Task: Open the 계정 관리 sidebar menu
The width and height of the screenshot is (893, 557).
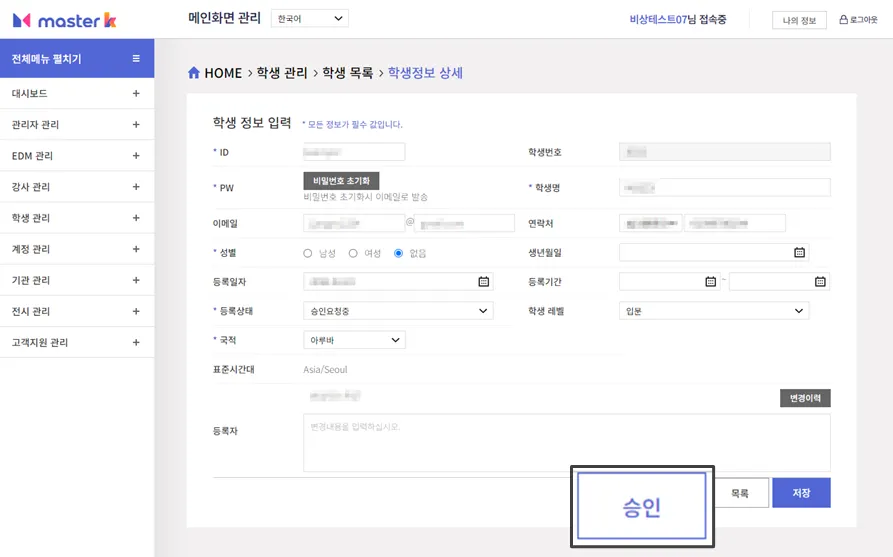Action: pyautogui.click(x=77, y=249)
